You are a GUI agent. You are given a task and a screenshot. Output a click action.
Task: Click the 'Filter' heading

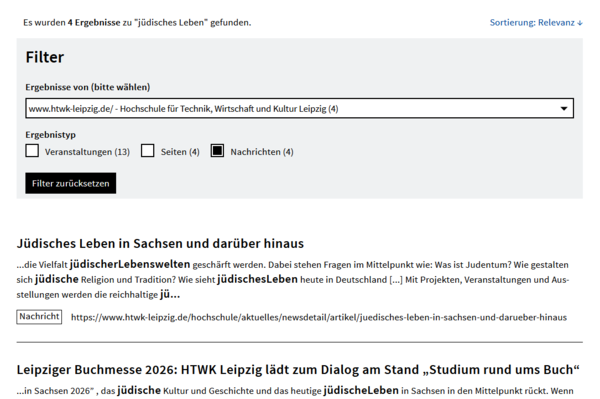pyautogui.click(x=45, y=57)
